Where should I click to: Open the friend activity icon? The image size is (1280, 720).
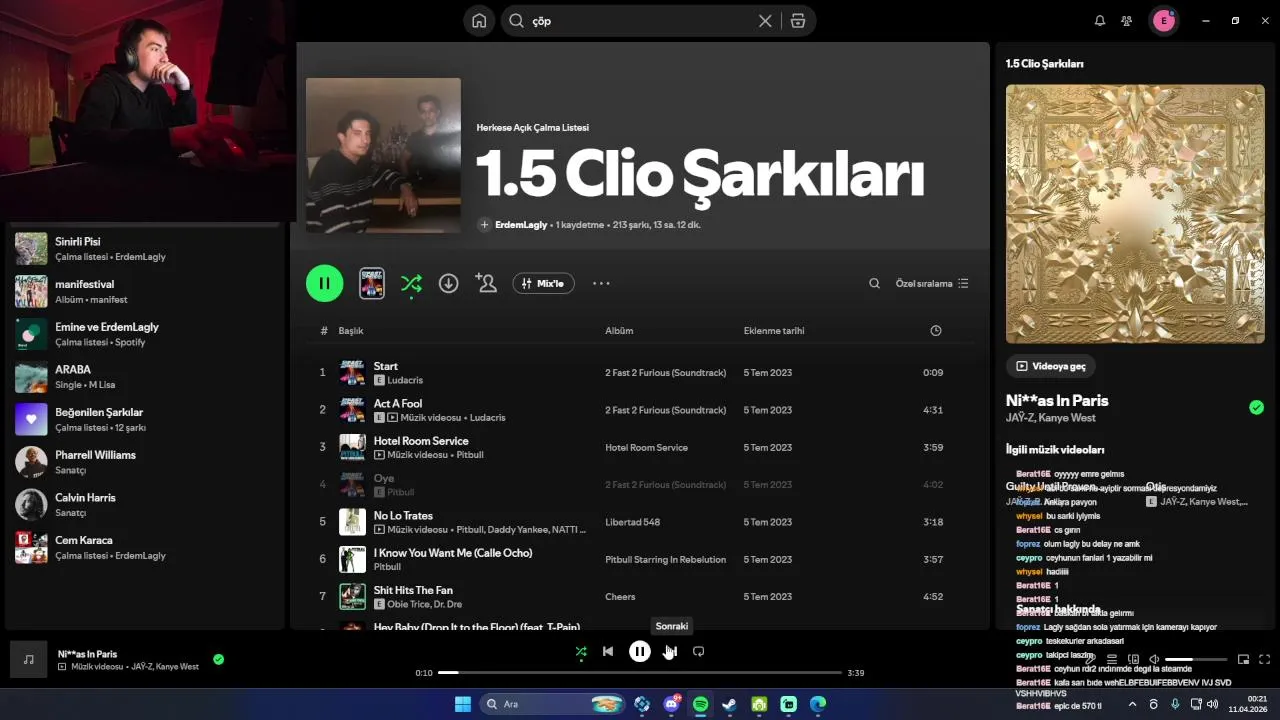(1127, 21)
